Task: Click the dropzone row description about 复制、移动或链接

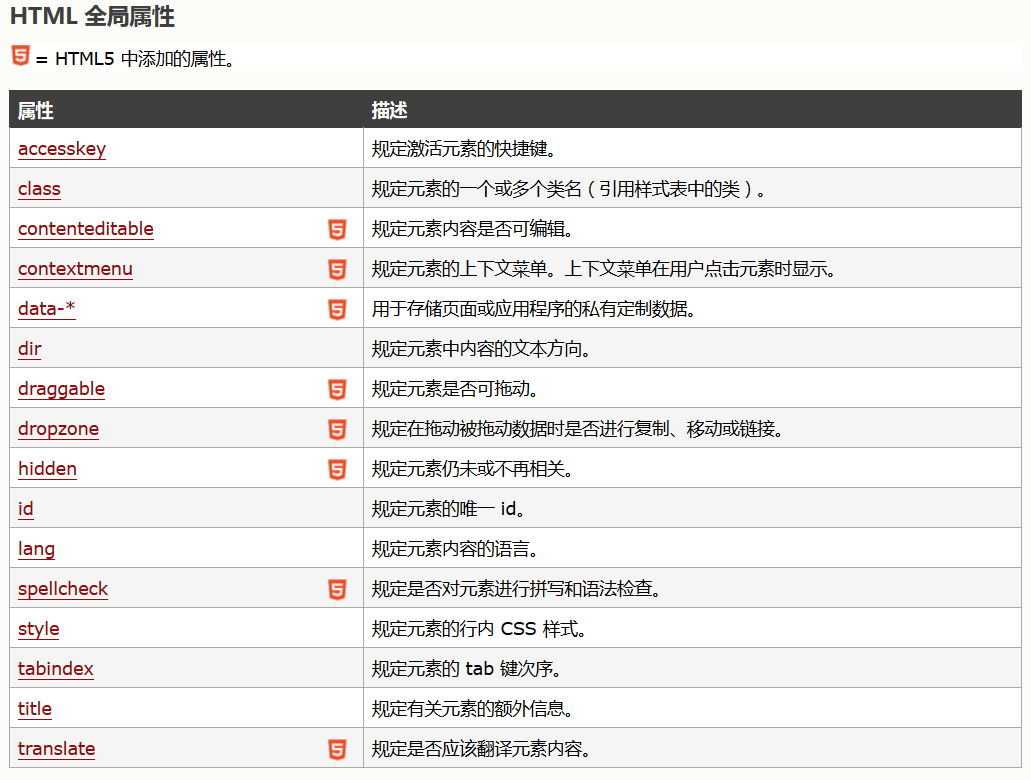Action: (577, 429)
